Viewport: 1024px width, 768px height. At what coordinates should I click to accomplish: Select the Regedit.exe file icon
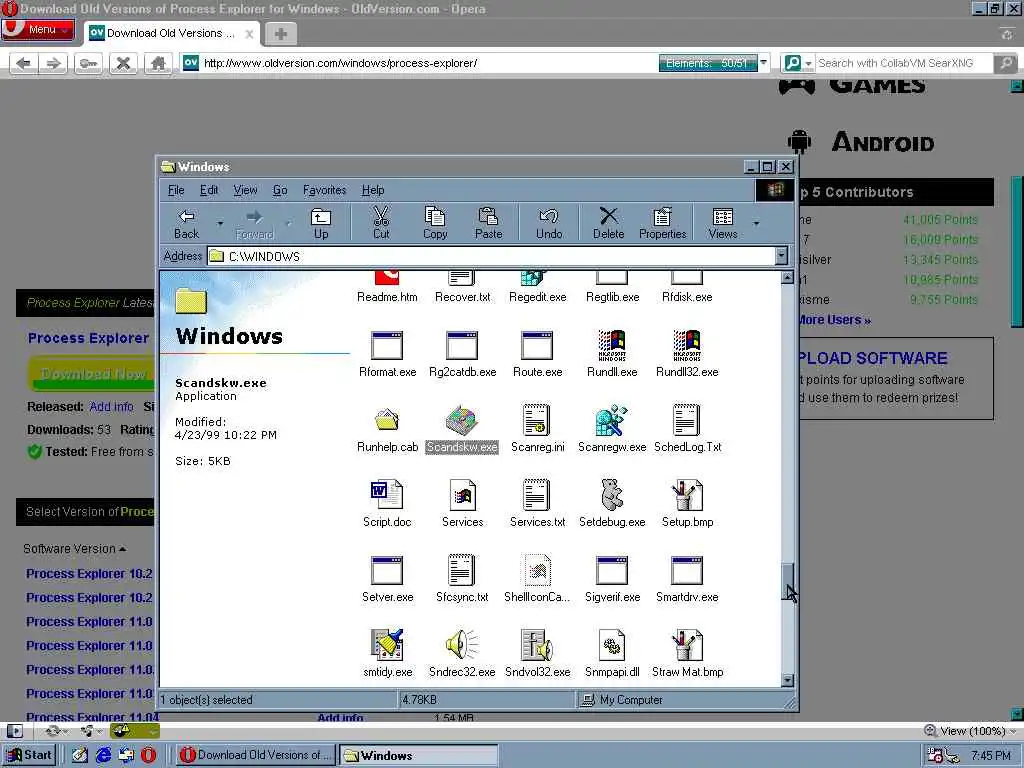(x=537, y=288)
